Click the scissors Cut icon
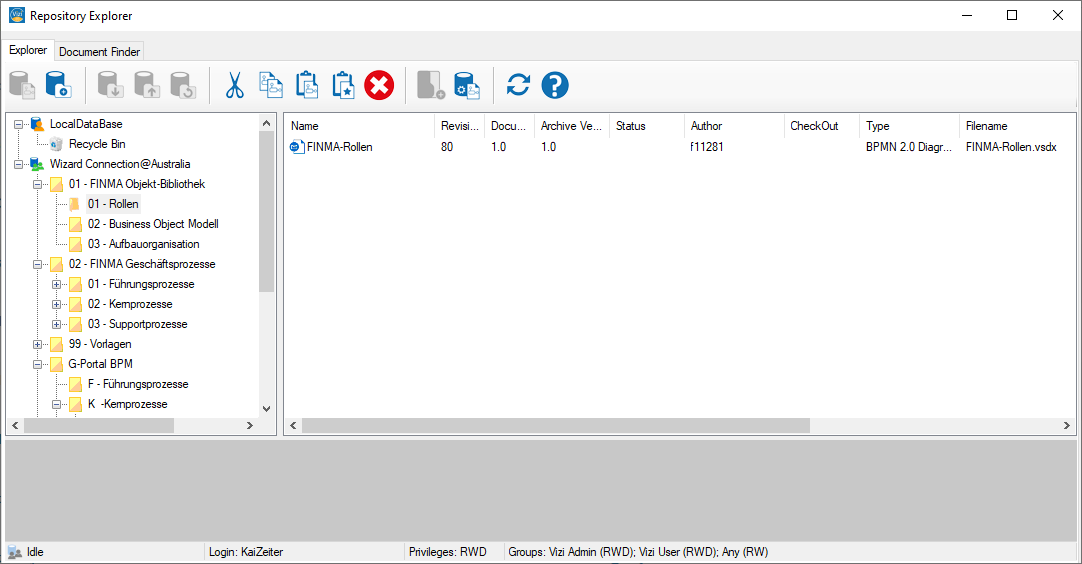This screenshot has height=564, width=1082. tap(235, 86)
